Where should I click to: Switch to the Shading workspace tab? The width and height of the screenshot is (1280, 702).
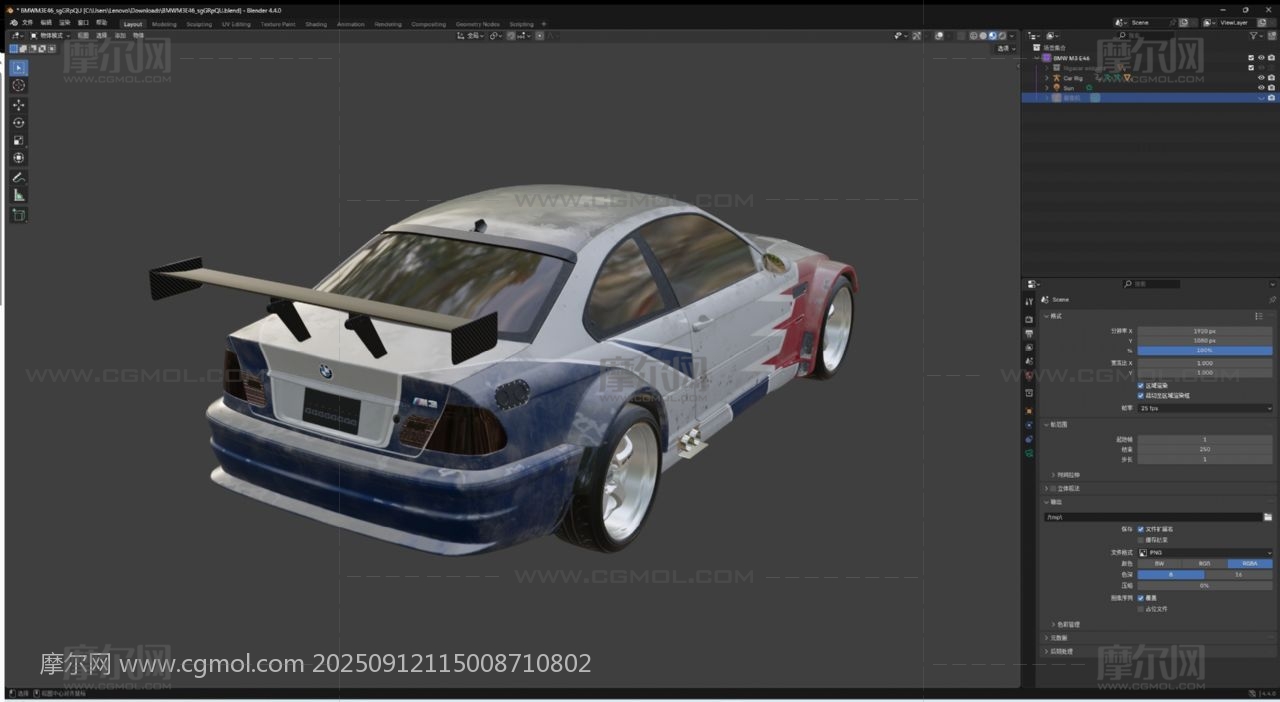tap(316, 24)
